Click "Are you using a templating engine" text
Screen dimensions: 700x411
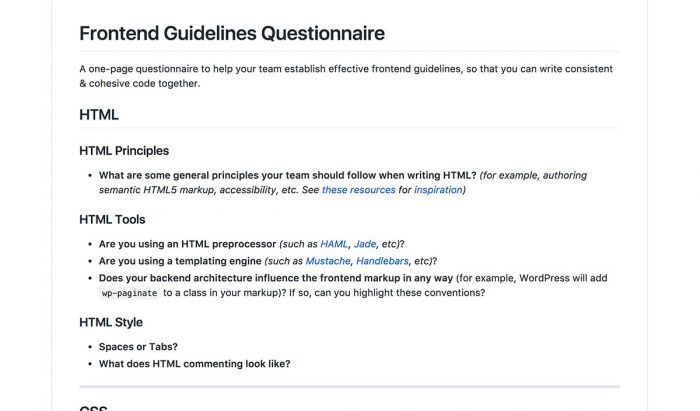180,261
